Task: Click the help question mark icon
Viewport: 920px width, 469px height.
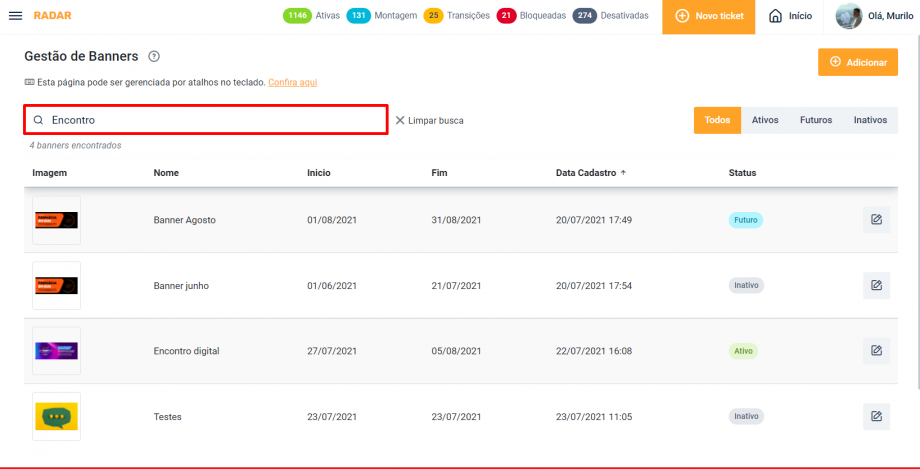Action: click(154, 57)
